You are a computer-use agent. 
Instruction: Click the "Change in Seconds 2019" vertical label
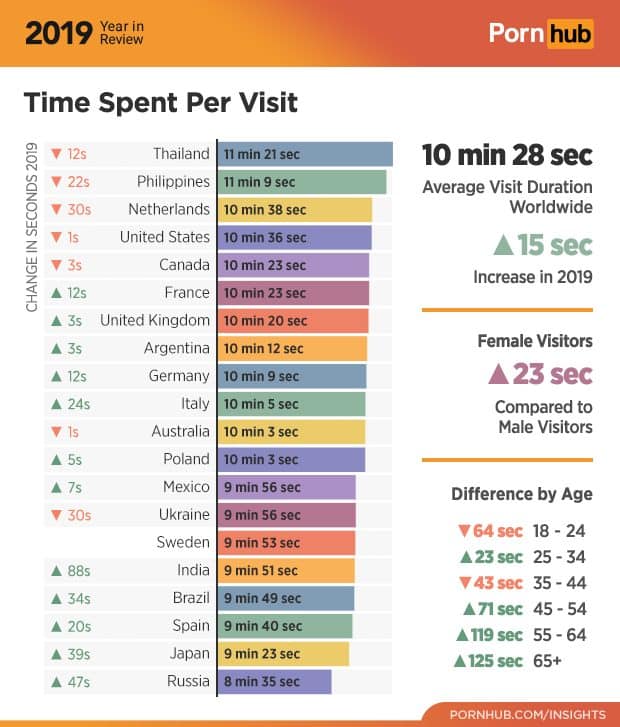tap(31, 226)
